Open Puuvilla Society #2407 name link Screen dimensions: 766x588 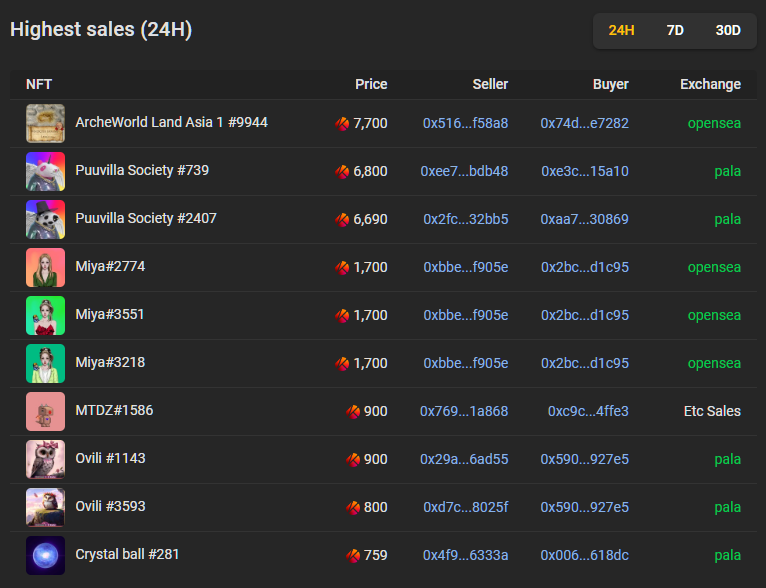[x=146, y=218]
